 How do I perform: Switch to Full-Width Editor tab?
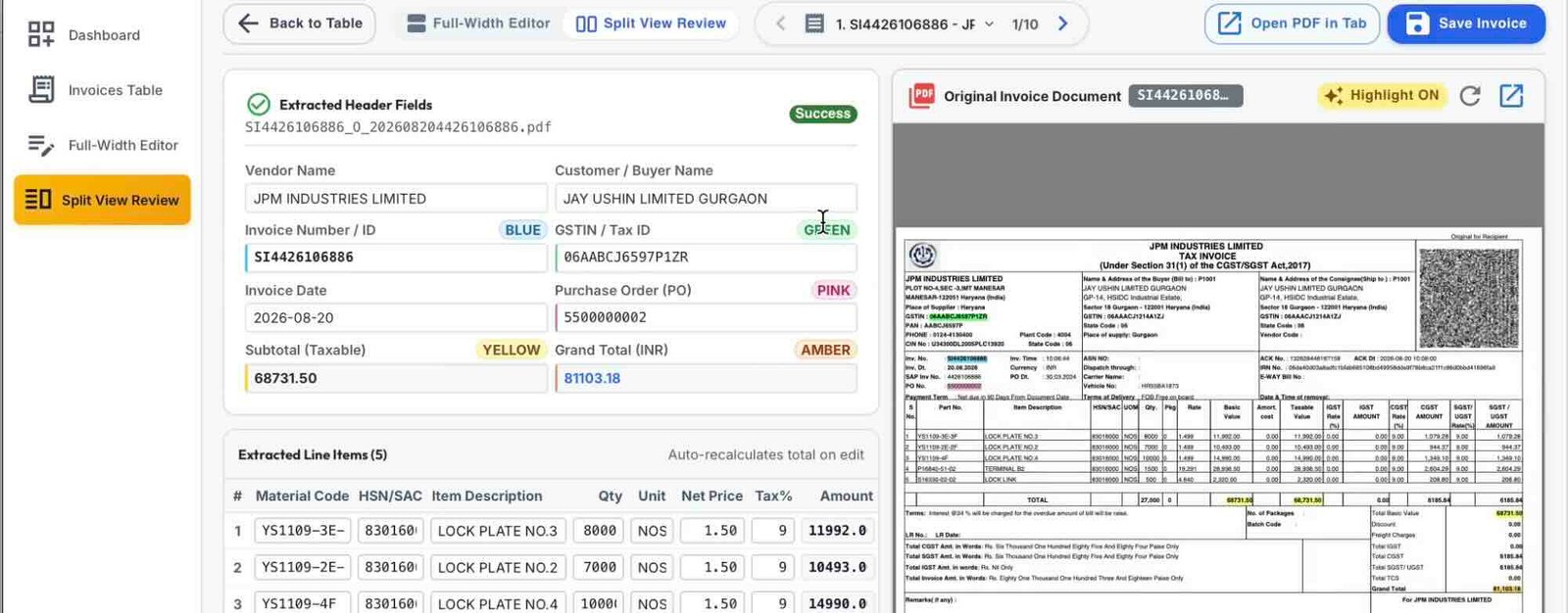478,24
